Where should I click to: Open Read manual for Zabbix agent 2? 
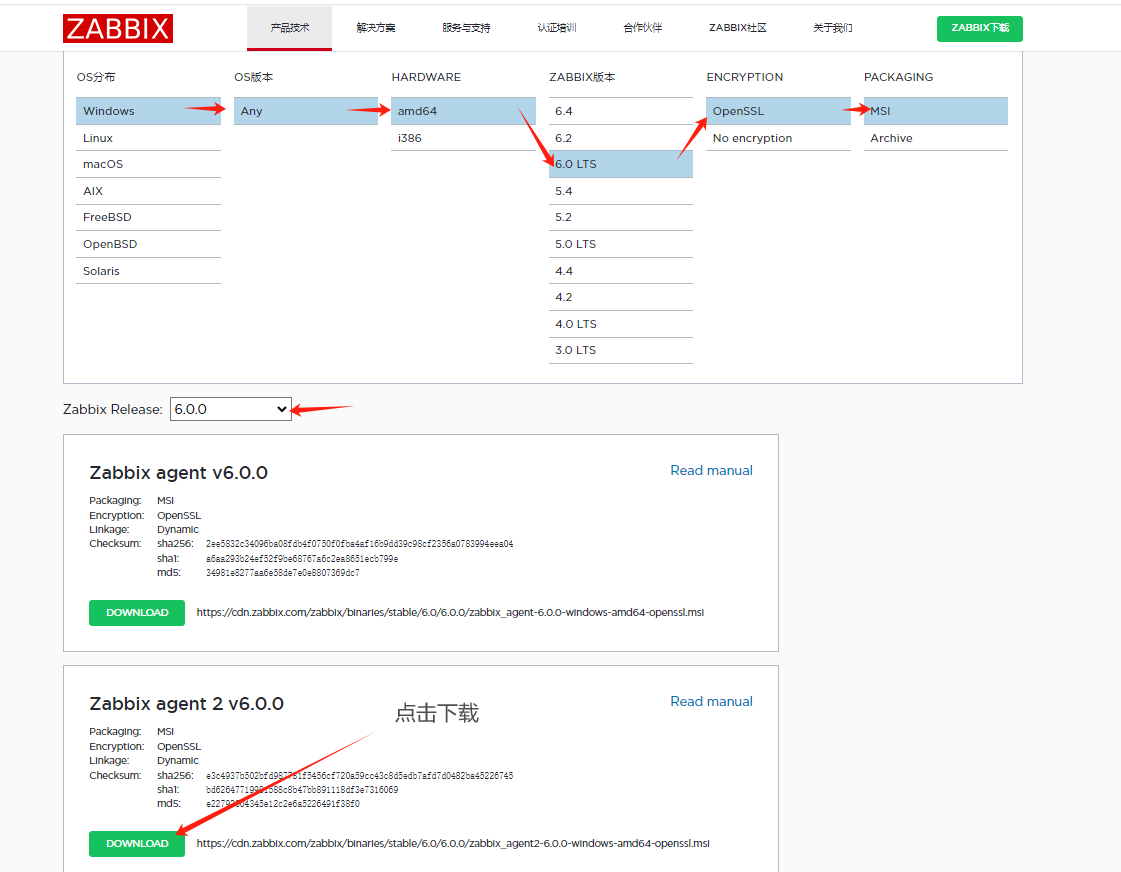[x=711, y=701]
